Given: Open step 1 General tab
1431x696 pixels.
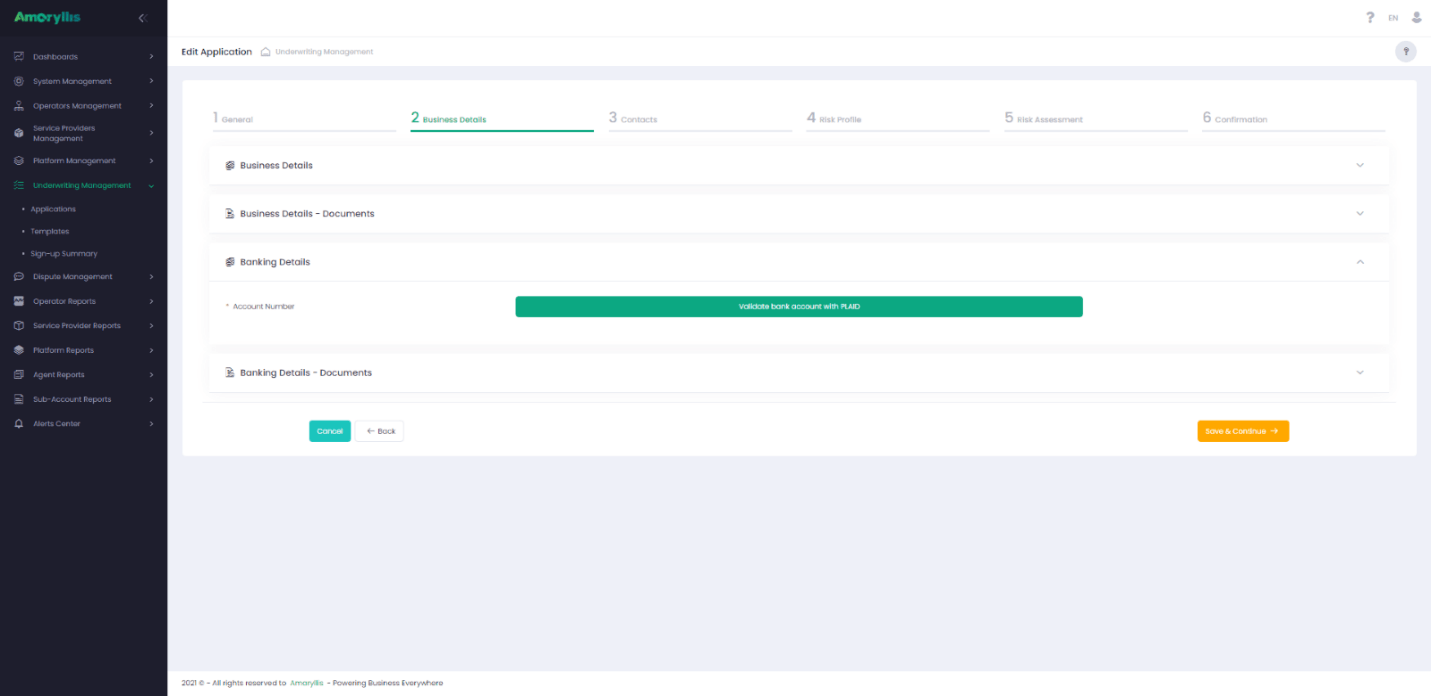Looking at the screenshot, I should (x=236, y=119).
